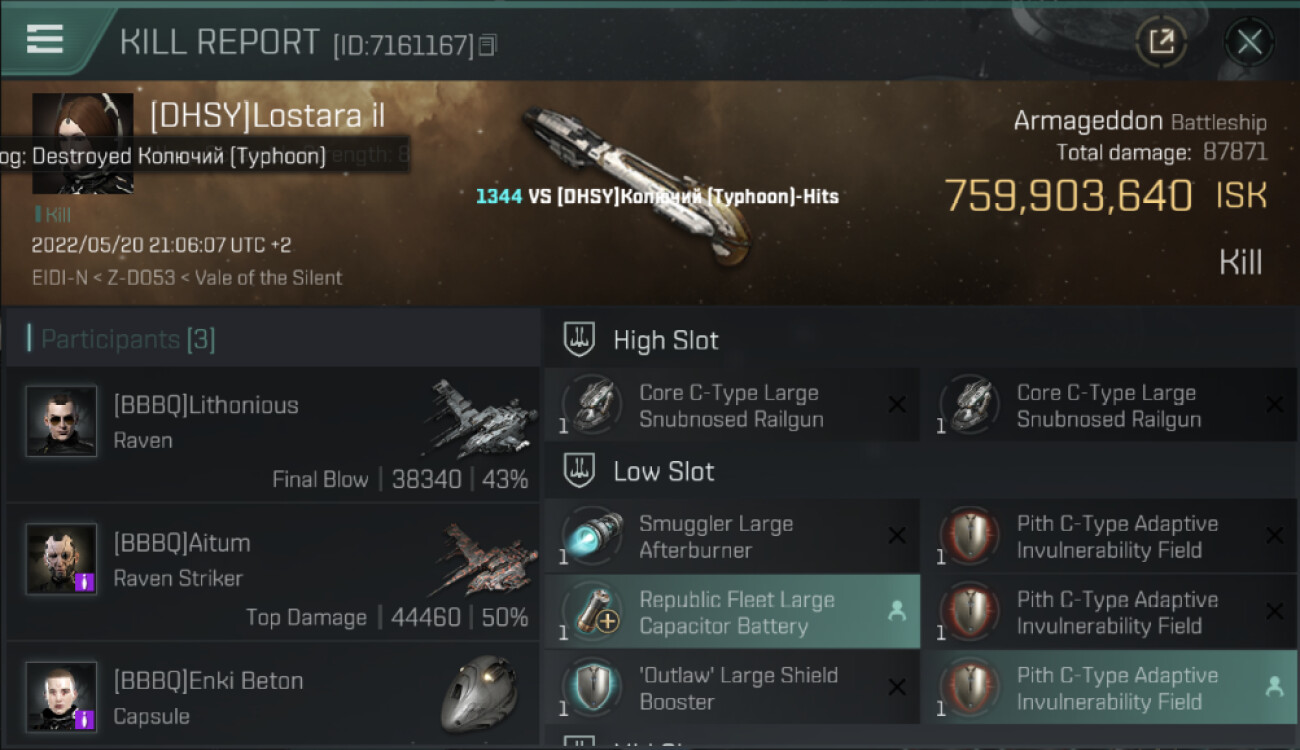
Task: Click the Raven ship icon
Action: point(481,416)
